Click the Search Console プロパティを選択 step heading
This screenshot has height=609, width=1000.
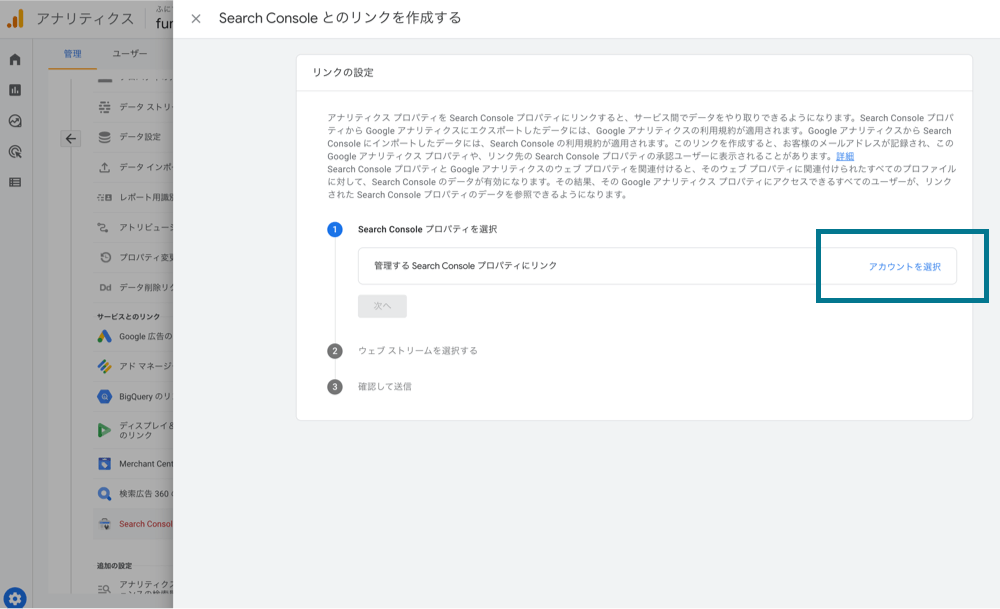pos(427,229)
